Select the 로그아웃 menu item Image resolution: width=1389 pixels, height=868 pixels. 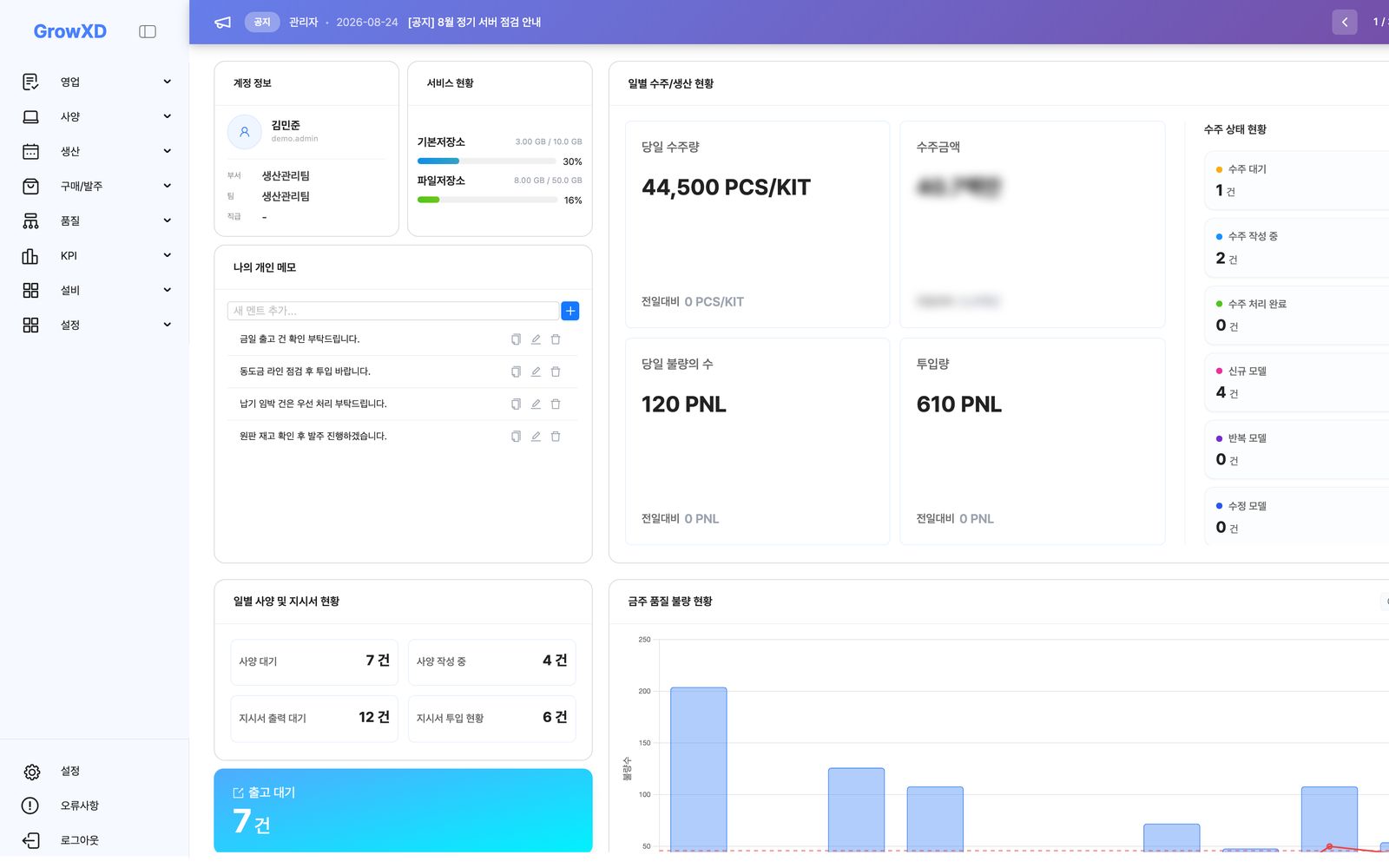94,840
